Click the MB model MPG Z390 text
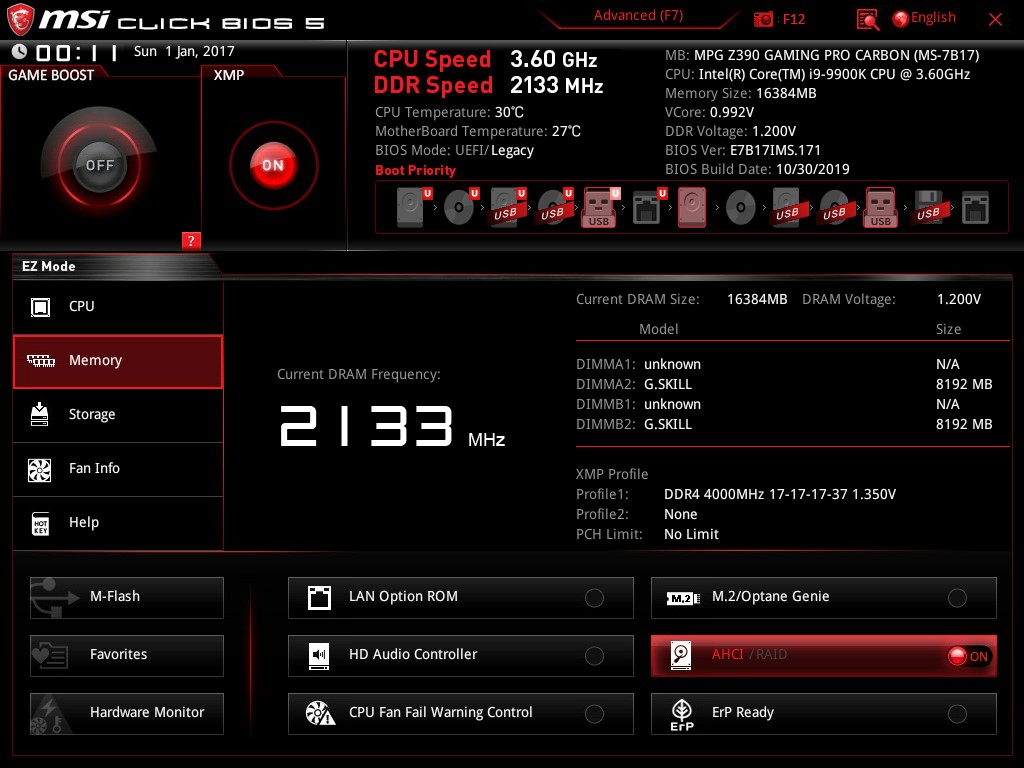1024x768 pixels. coord(822,56)
